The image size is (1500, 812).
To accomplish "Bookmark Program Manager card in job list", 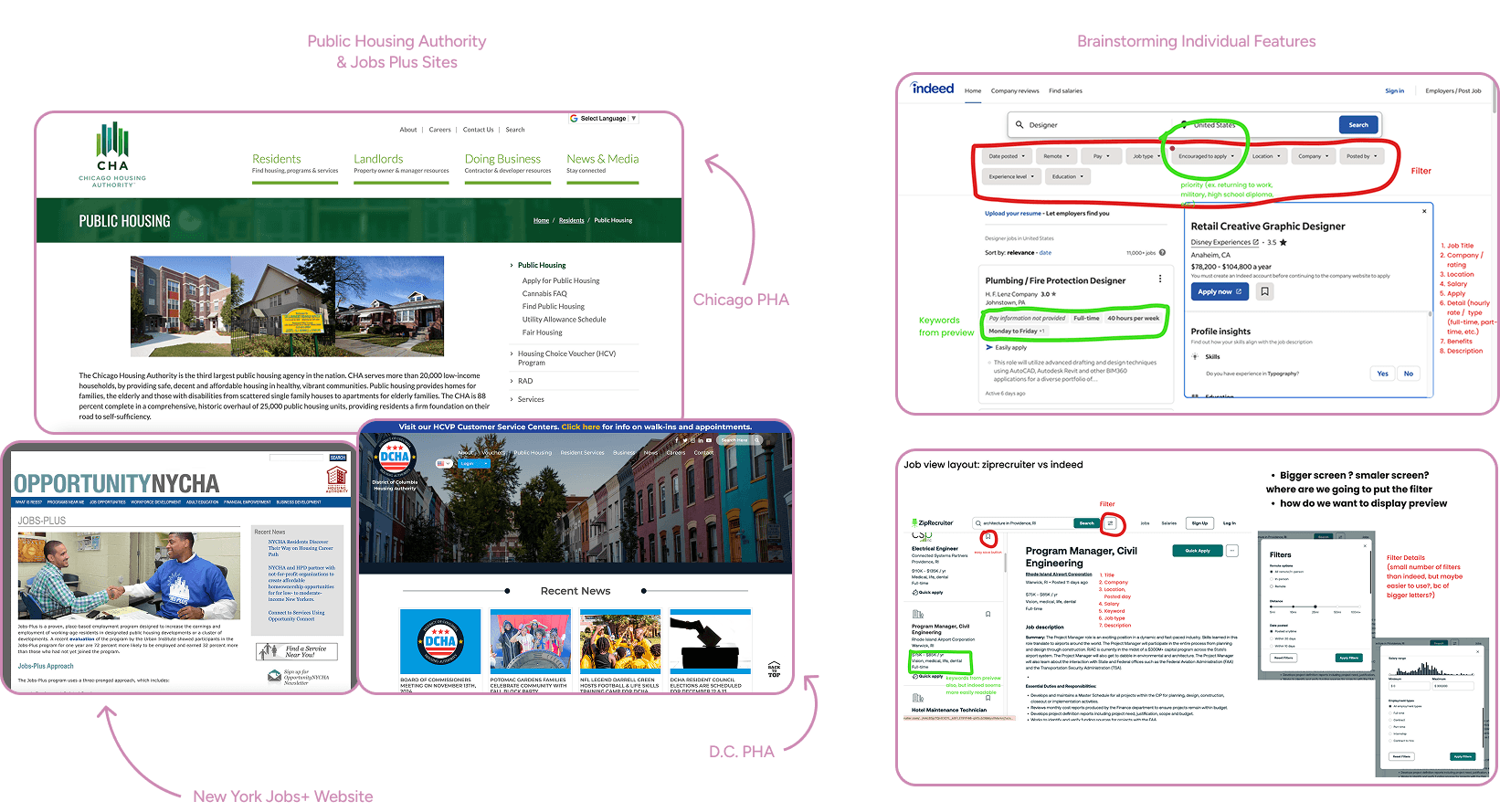I will tap(988, 614).
